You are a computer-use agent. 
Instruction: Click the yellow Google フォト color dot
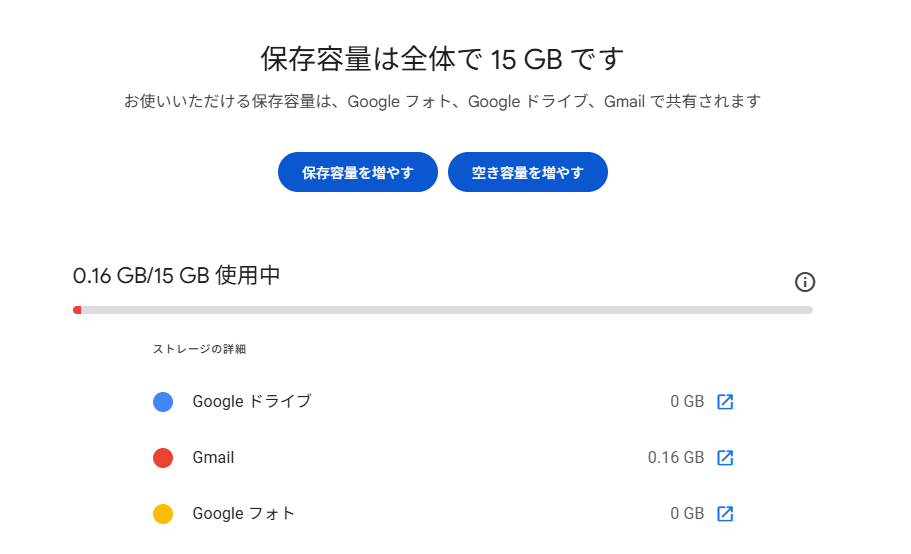(x=163, y=514)
